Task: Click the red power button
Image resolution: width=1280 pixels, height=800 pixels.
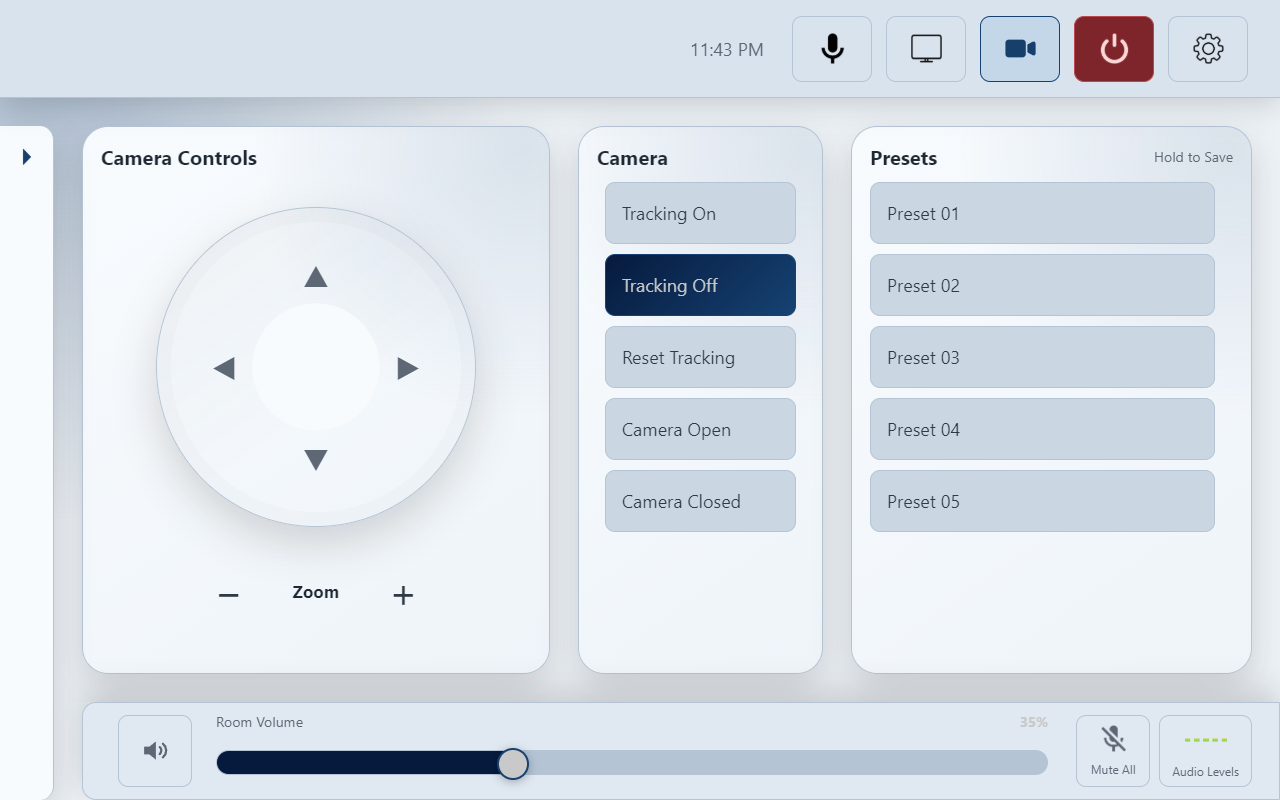Action: [1114, 49]
